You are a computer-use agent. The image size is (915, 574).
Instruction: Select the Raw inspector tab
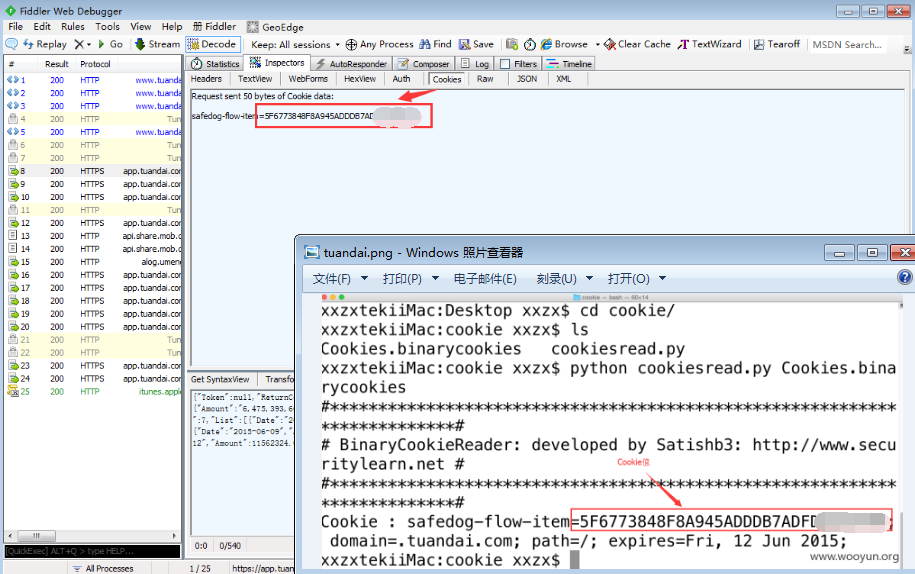(485, 79)
